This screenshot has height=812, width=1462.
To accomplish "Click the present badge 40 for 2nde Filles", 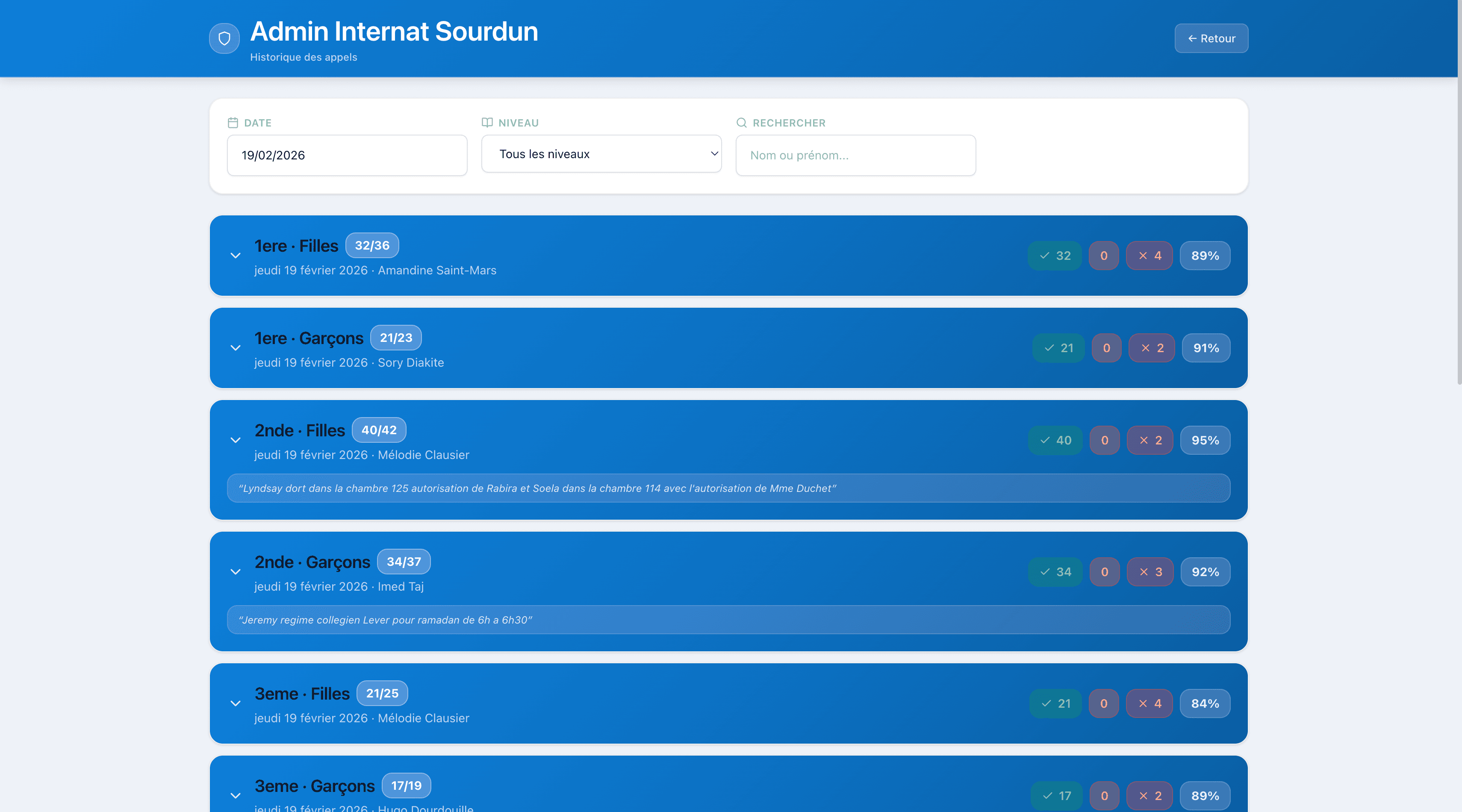I will (1055, 440).
